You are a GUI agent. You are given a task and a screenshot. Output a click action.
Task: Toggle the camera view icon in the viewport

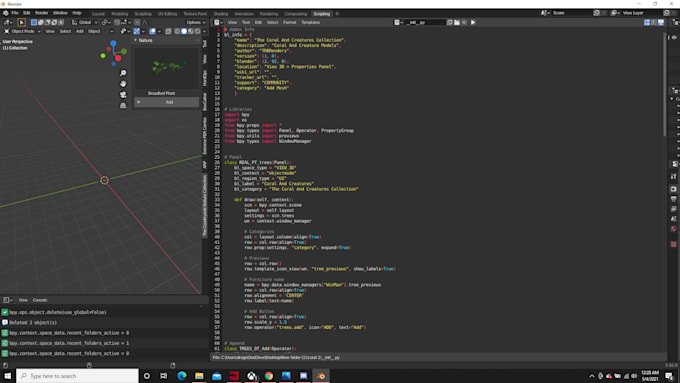pos(123,95)
